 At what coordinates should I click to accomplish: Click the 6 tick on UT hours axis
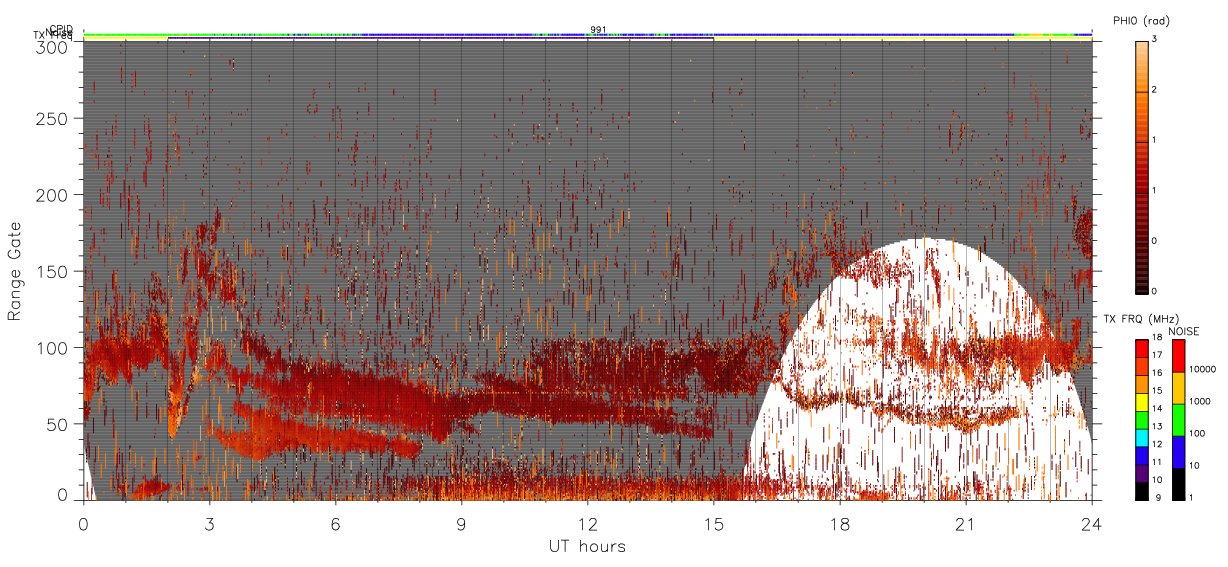[335, 523]
